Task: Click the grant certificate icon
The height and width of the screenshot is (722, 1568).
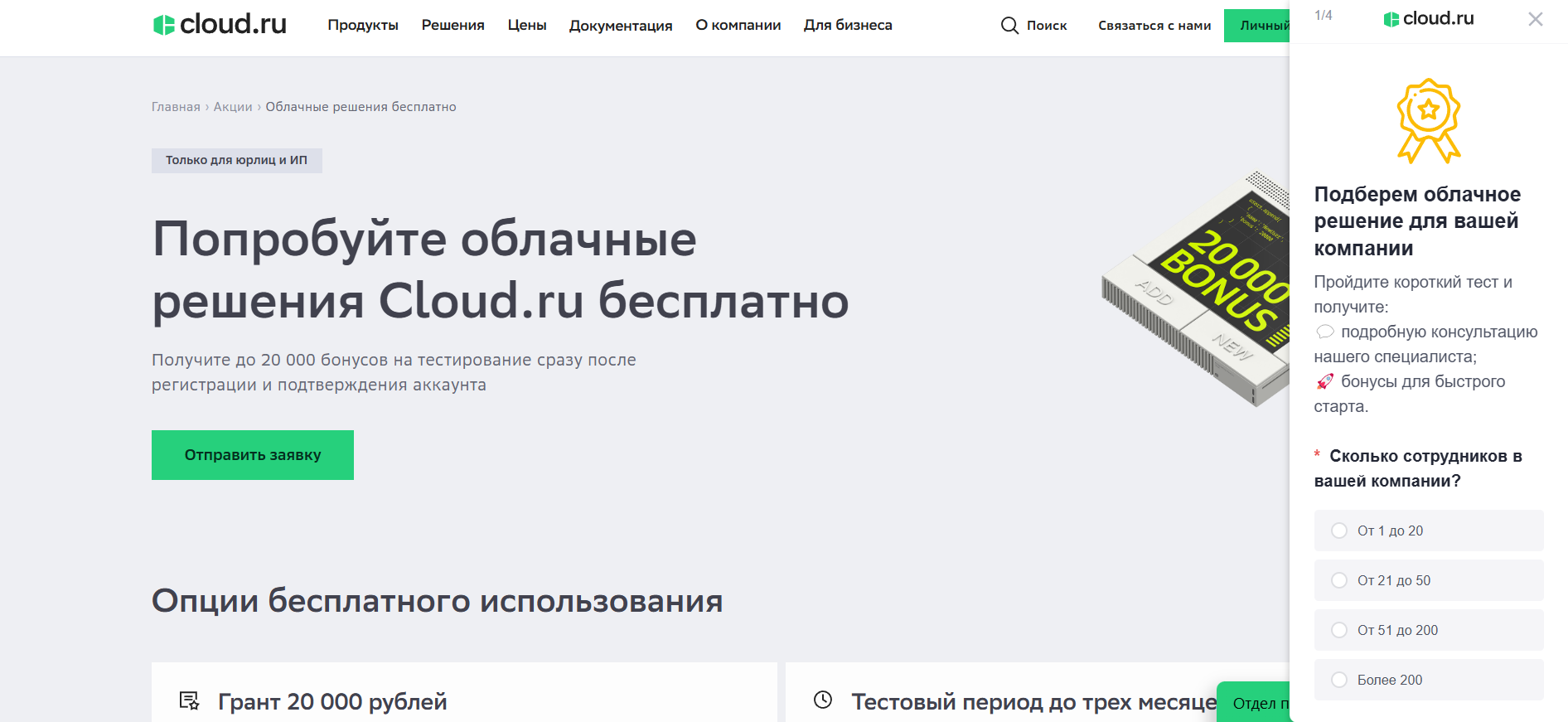Action: coord(190,701)
